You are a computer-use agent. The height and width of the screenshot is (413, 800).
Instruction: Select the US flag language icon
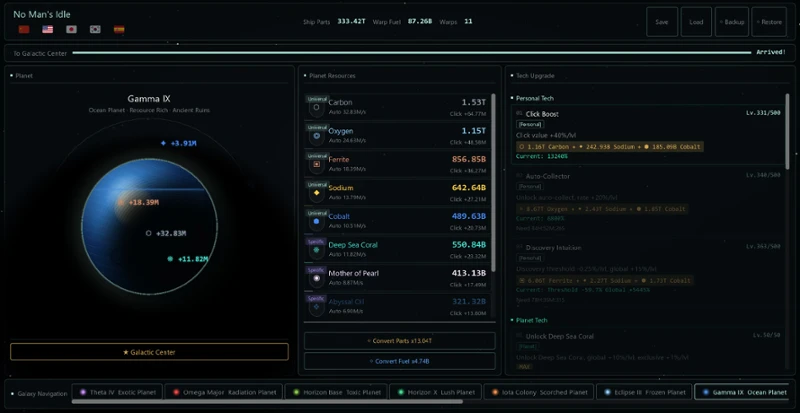(47, 29)
